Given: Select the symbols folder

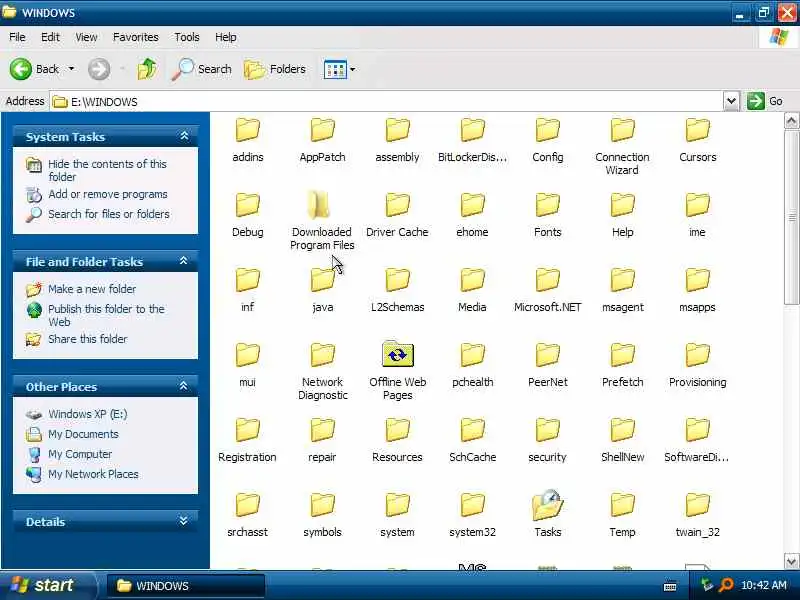Looking at the screenshot, I should (x=322, y=515).
